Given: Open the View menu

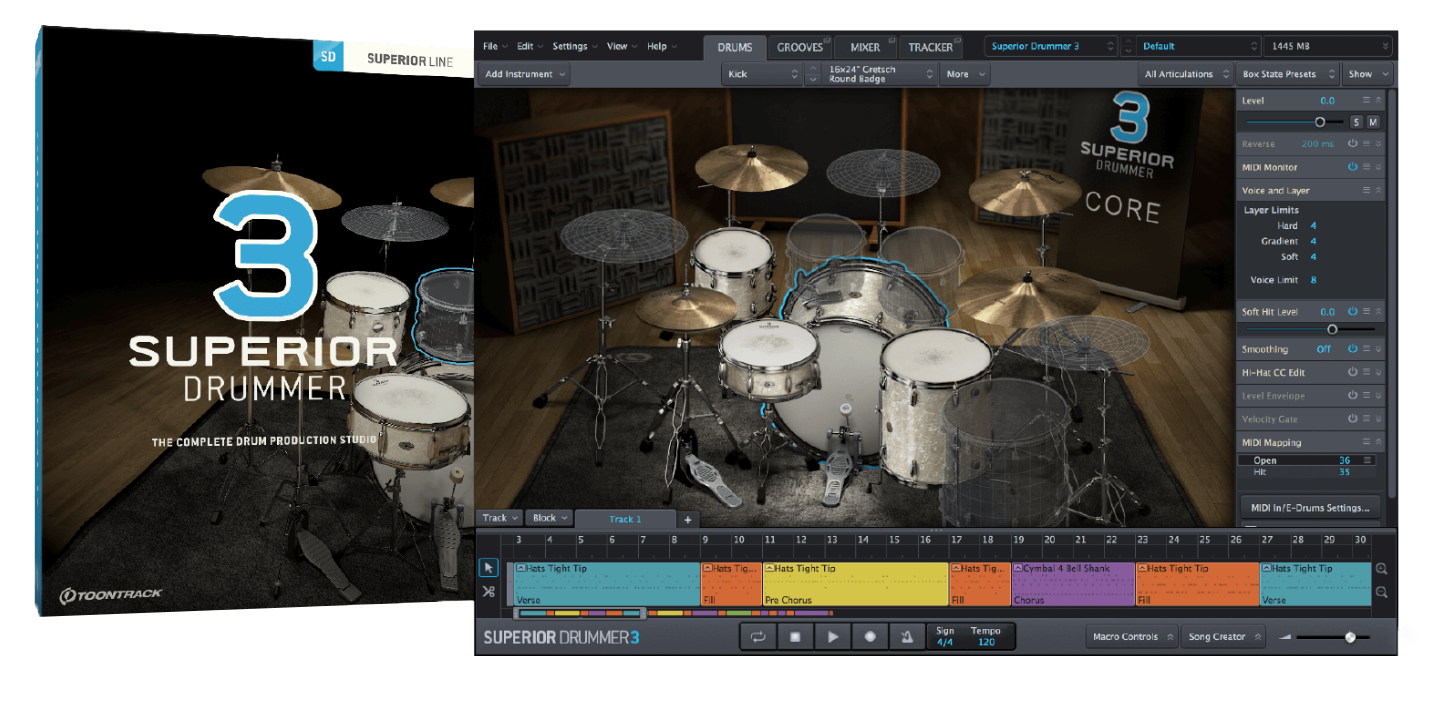Looking at the screenshot, I should click(622, 46).
